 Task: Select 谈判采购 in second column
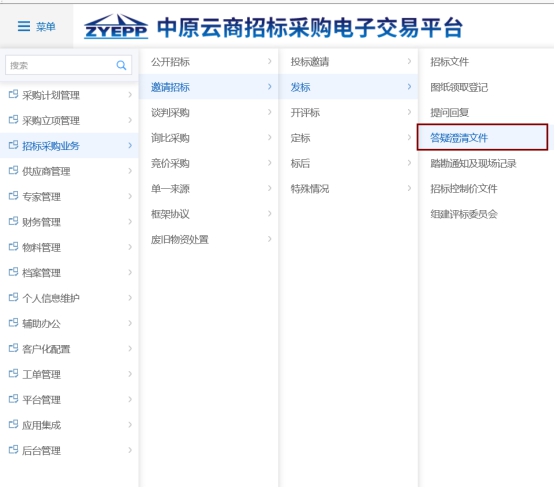click(x=170, y=113)
